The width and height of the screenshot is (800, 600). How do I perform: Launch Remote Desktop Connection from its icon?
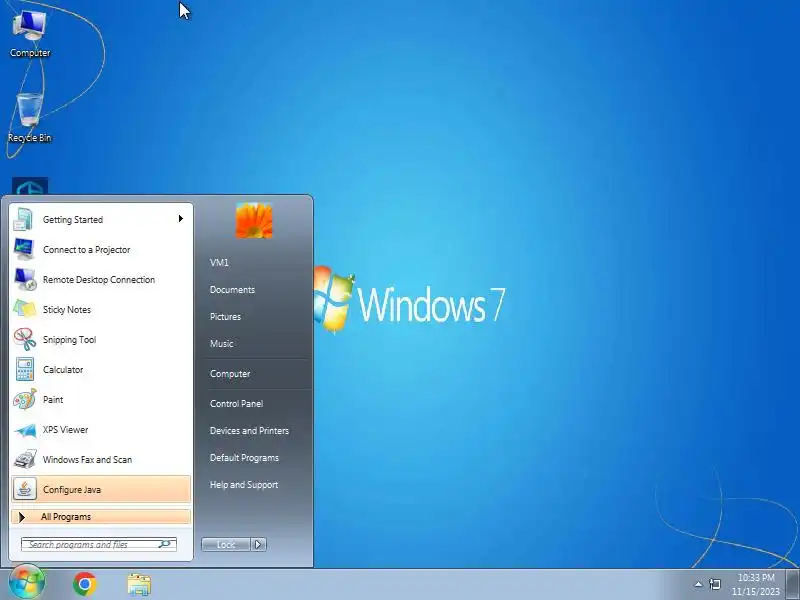24,280
